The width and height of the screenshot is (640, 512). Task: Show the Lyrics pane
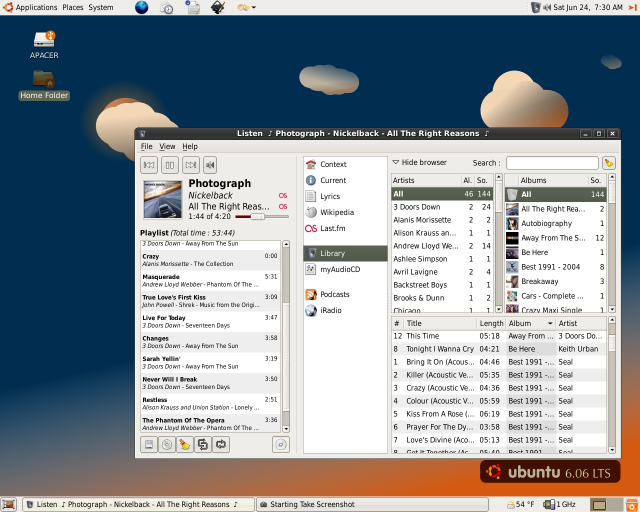pyautogui.click(x=345, y=196)
